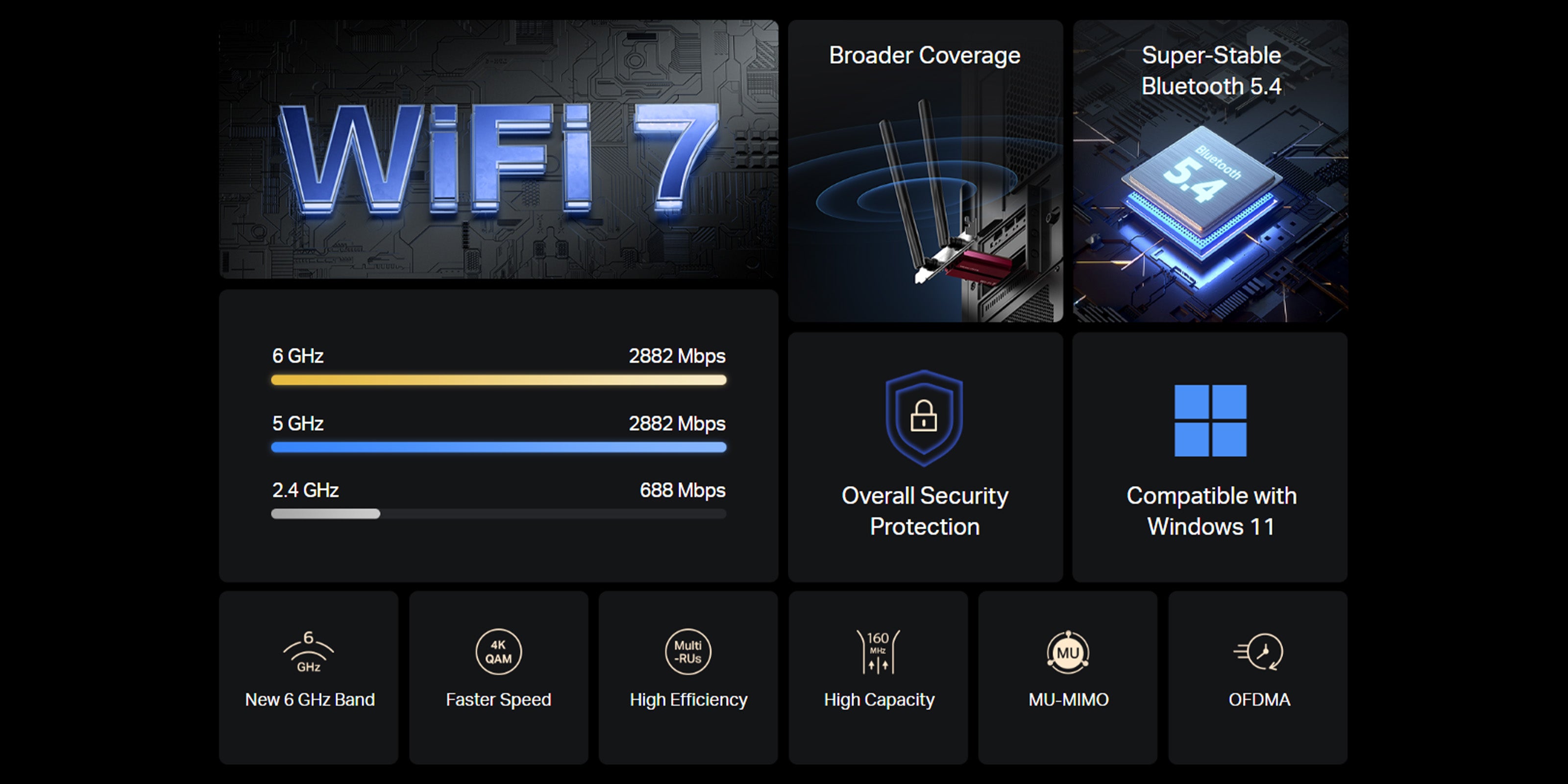This screenshot has width=1568, height=784.
Task: Click the High Efficiency label
Action: pyautogui.click(x=688, y=699)
